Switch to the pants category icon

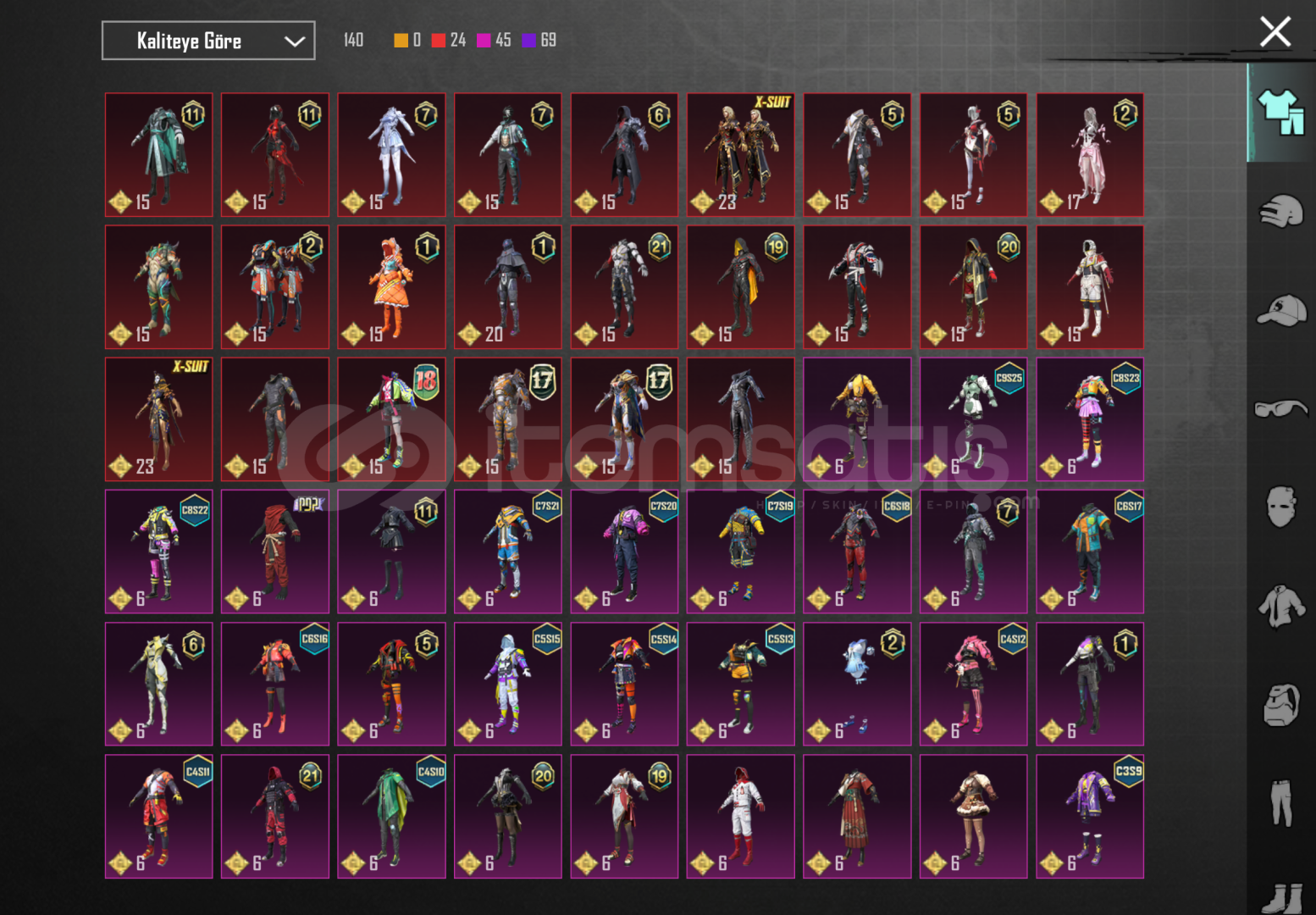[x=1281, y=803]
